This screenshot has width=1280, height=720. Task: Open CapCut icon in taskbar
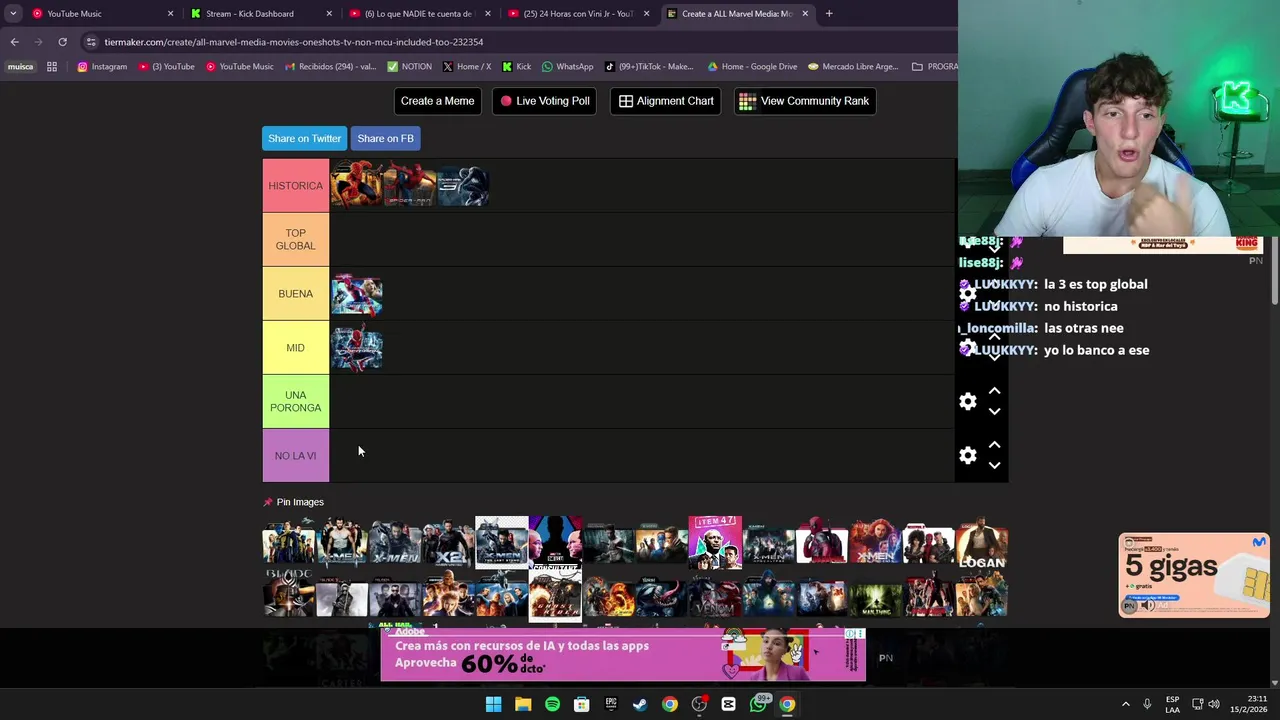(x=728, y=704)
